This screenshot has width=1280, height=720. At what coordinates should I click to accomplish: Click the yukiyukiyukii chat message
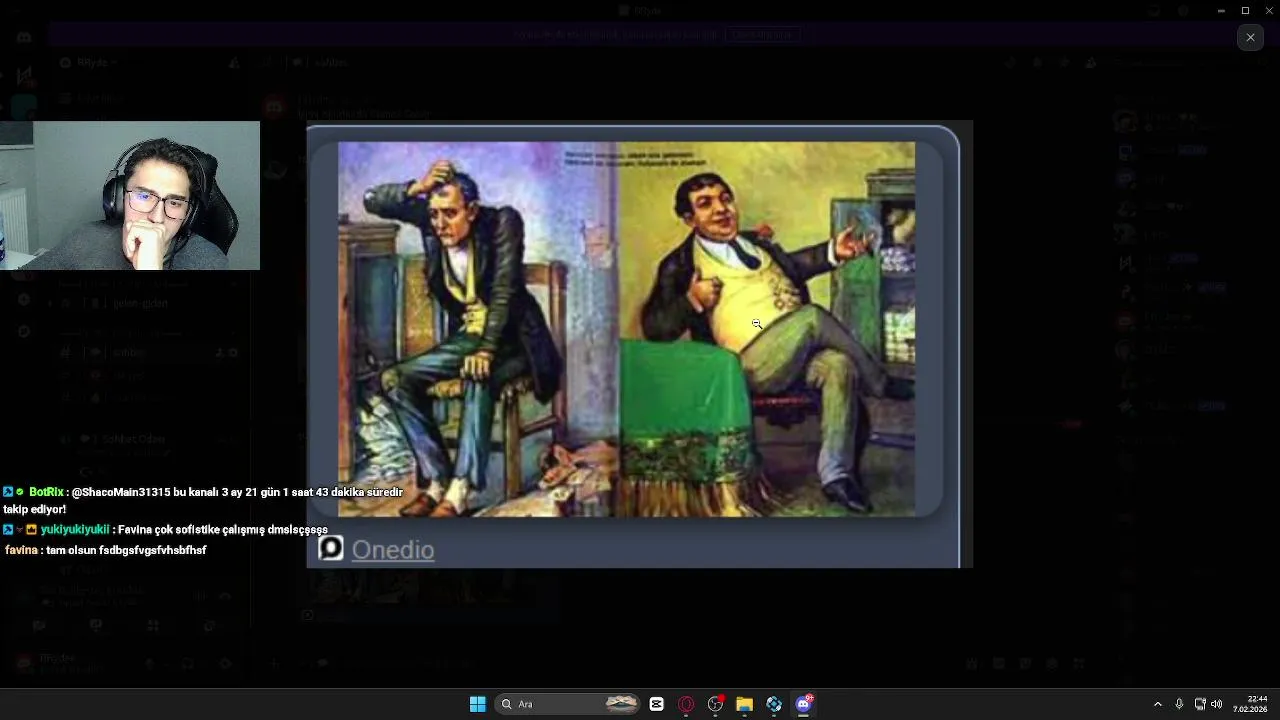165,530
